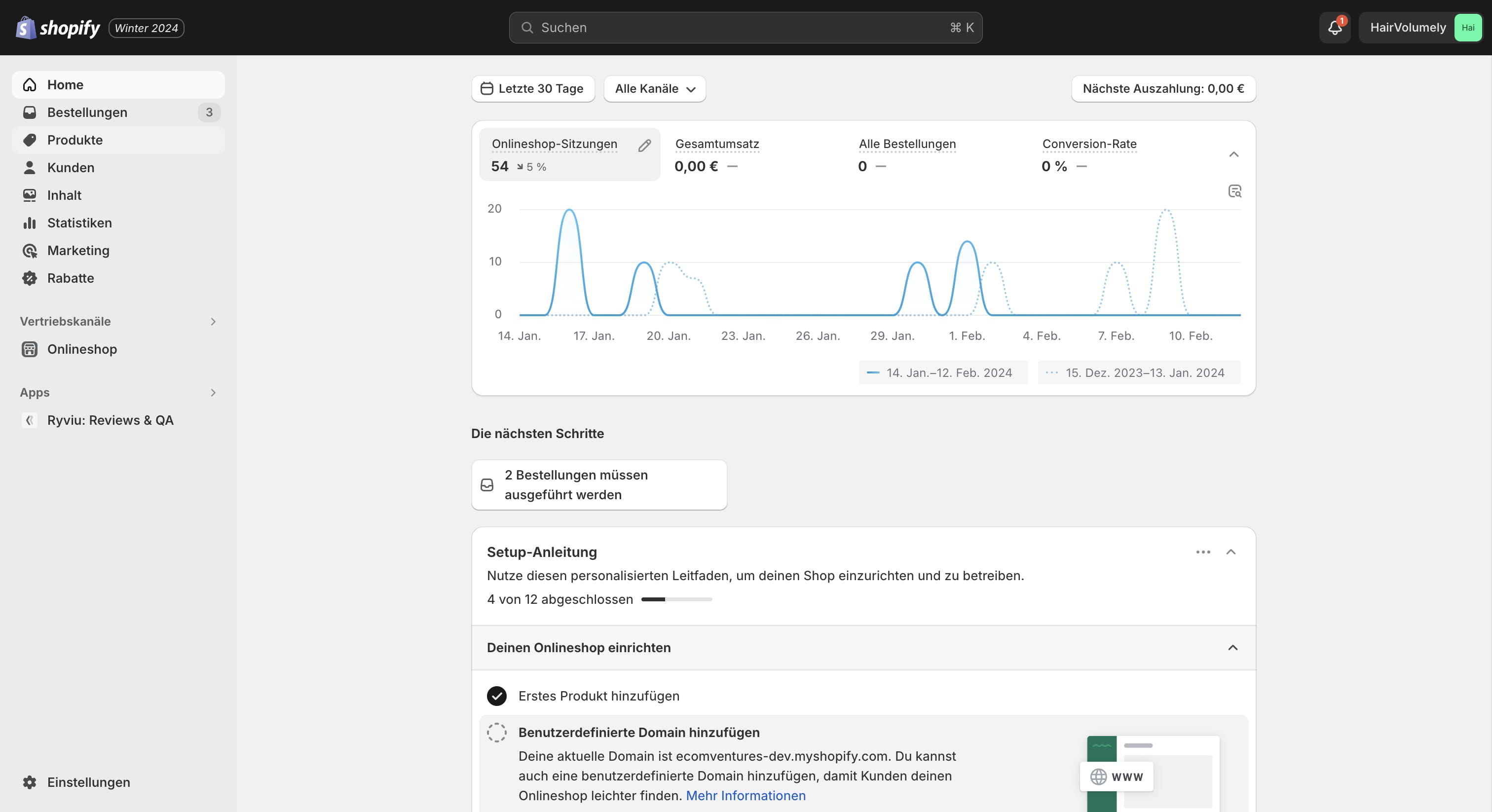
Task: Select the Gesamtumsatz metric tab
Action: tap(716, 154)
